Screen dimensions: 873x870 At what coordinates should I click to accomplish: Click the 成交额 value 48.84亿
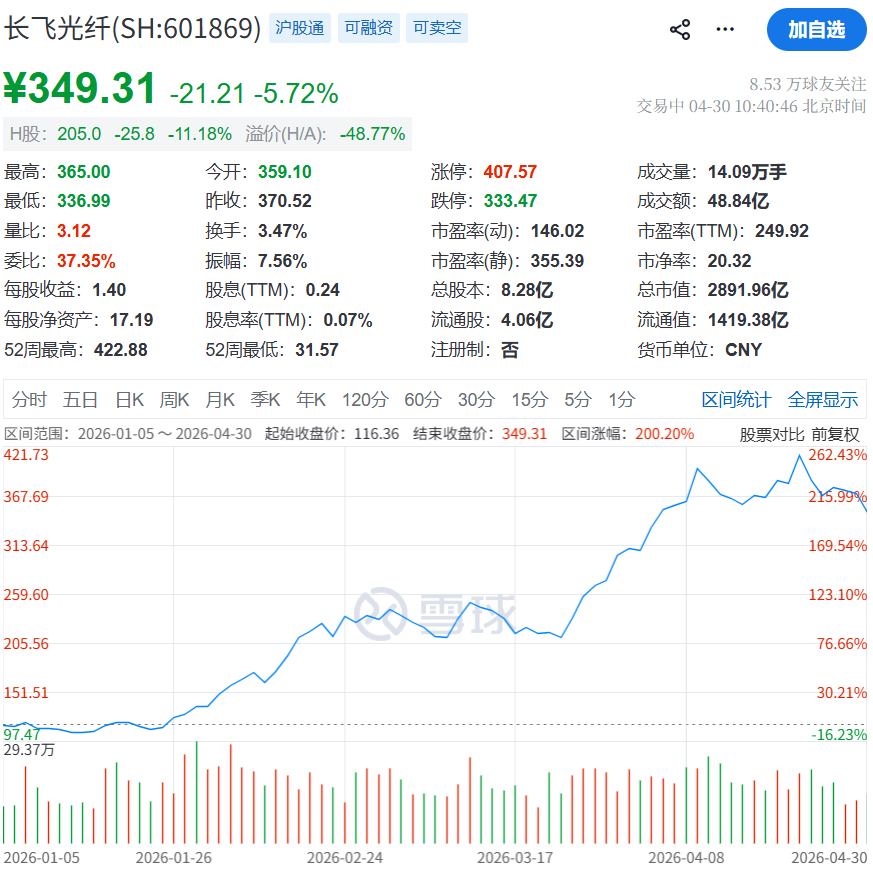(x=738, y=200)
